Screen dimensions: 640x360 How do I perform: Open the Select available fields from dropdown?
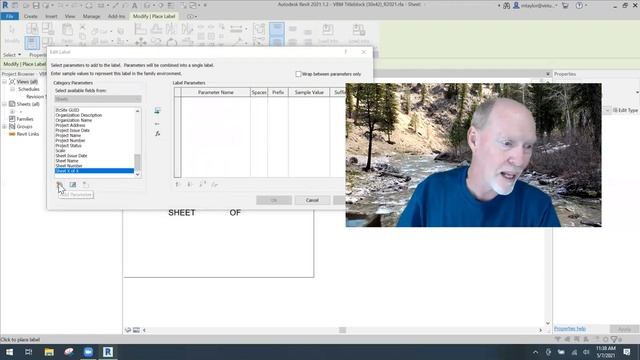pos(98,99)
